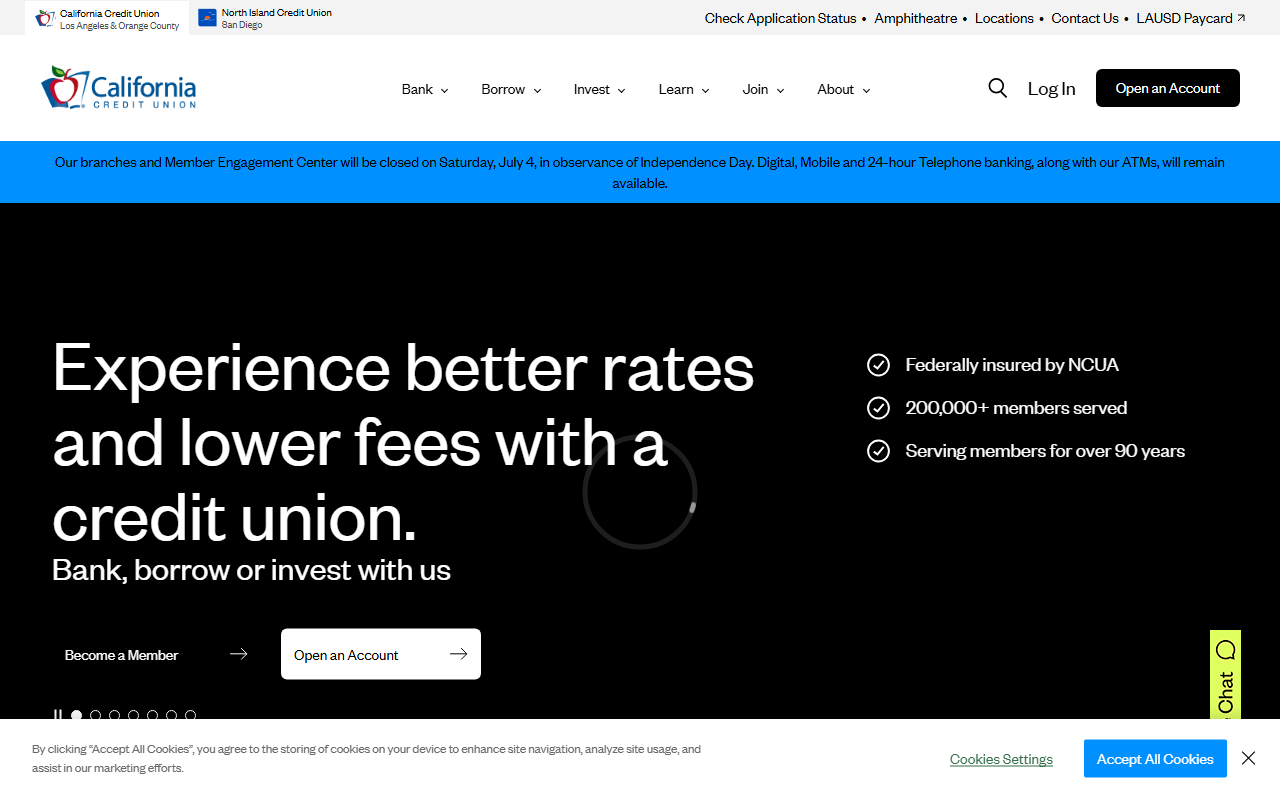The image size is (1280, 800).
Task: Go to the Amphitheatre page
Action: coord(915,18)
